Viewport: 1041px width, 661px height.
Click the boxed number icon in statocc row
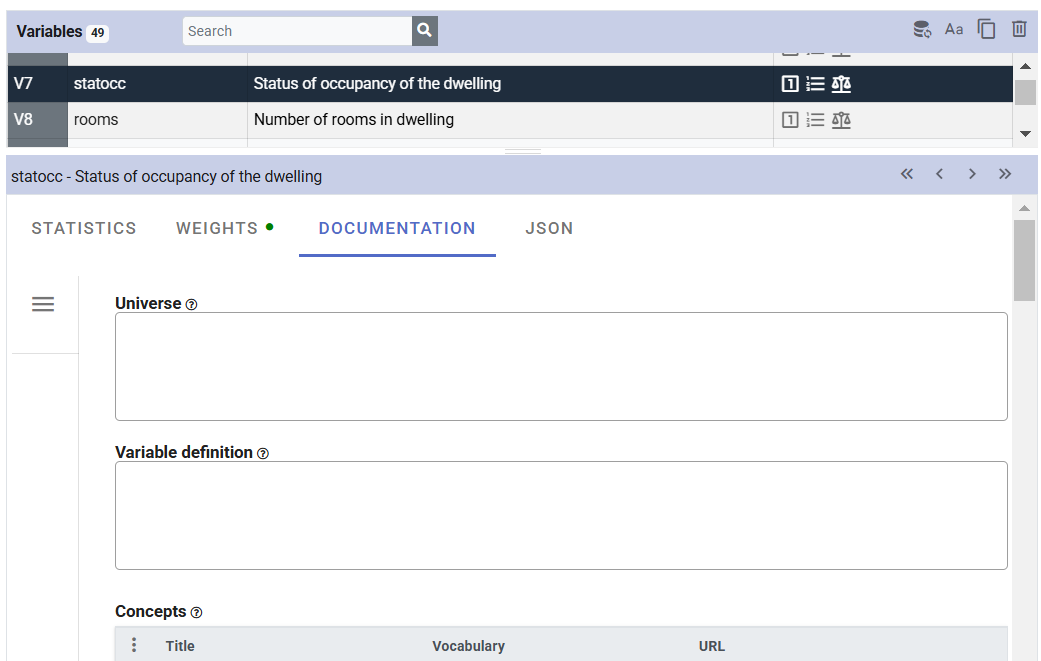790,84
